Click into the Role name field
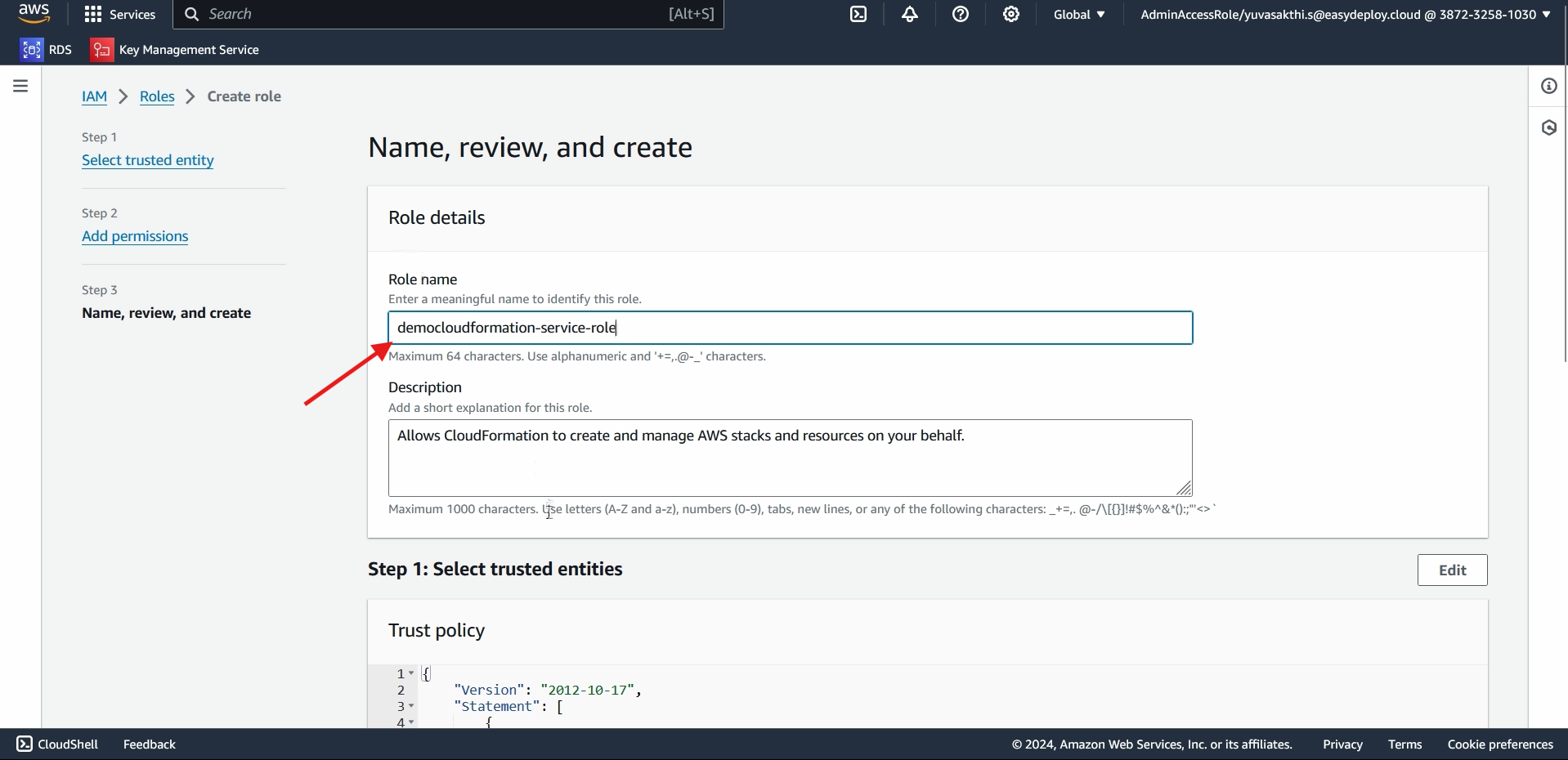 791,328
